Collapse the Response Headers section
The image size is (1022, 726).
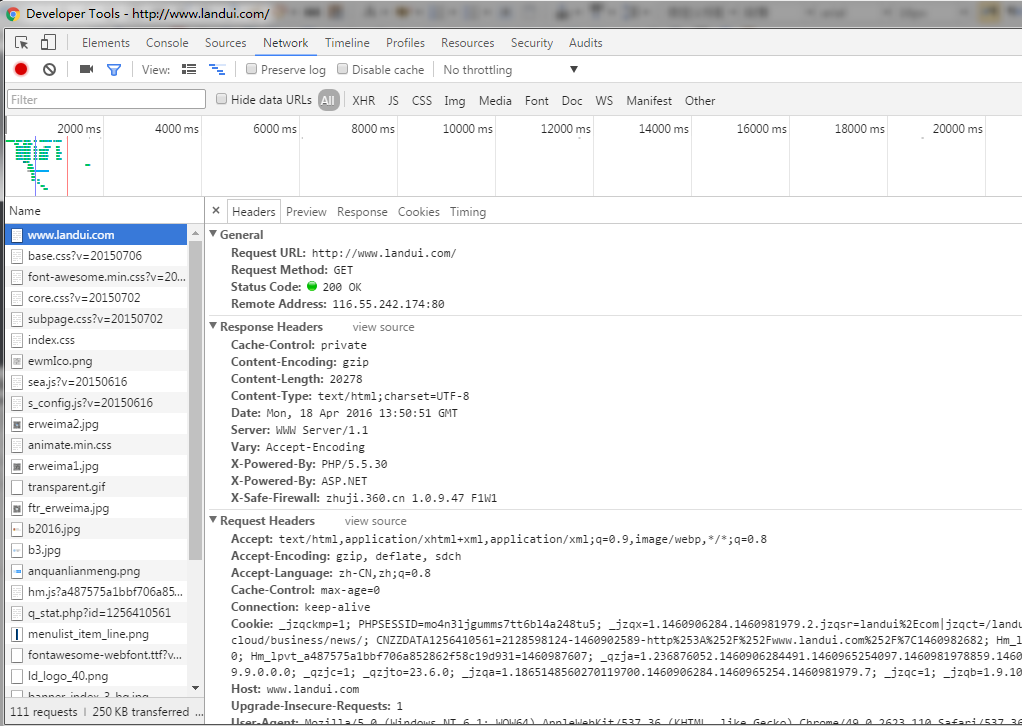point(213,327)
